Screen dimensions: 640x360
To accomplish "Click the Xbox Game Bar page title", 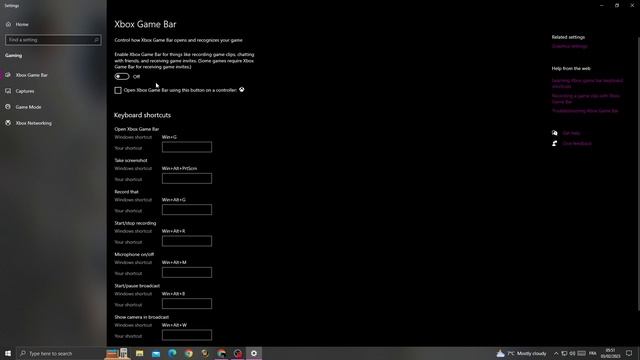I will click(x=145, y=24).
